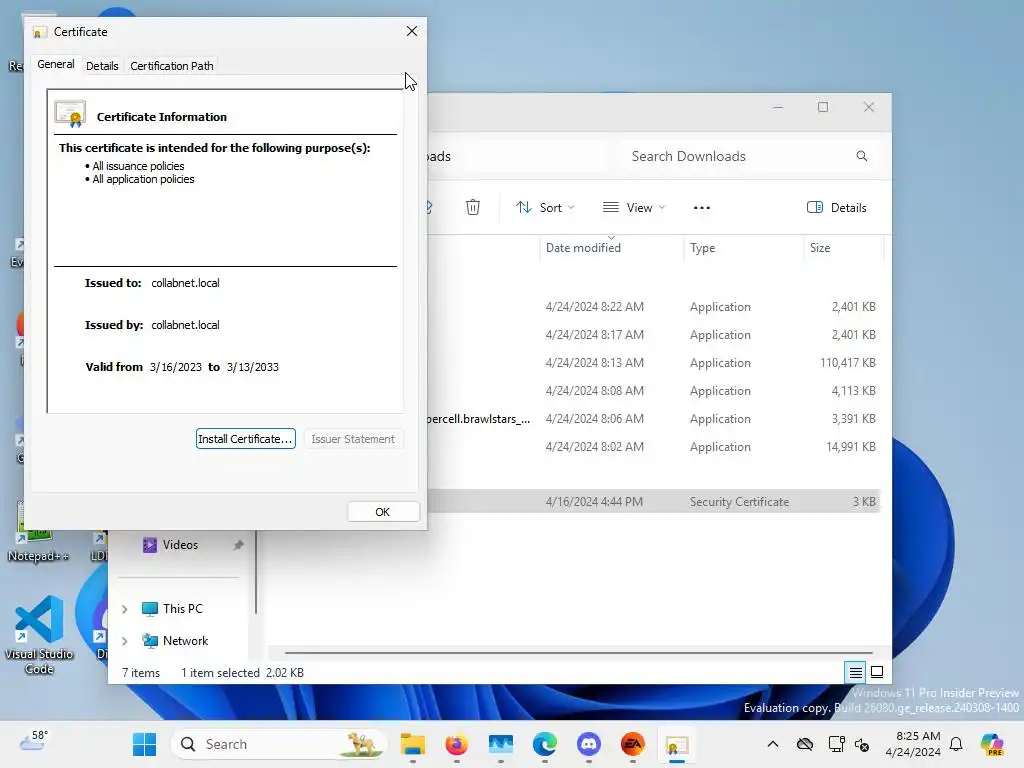Select the 14,991 KB application row
This screenshot has height=768, width=1024.
(x=653, y=447)
